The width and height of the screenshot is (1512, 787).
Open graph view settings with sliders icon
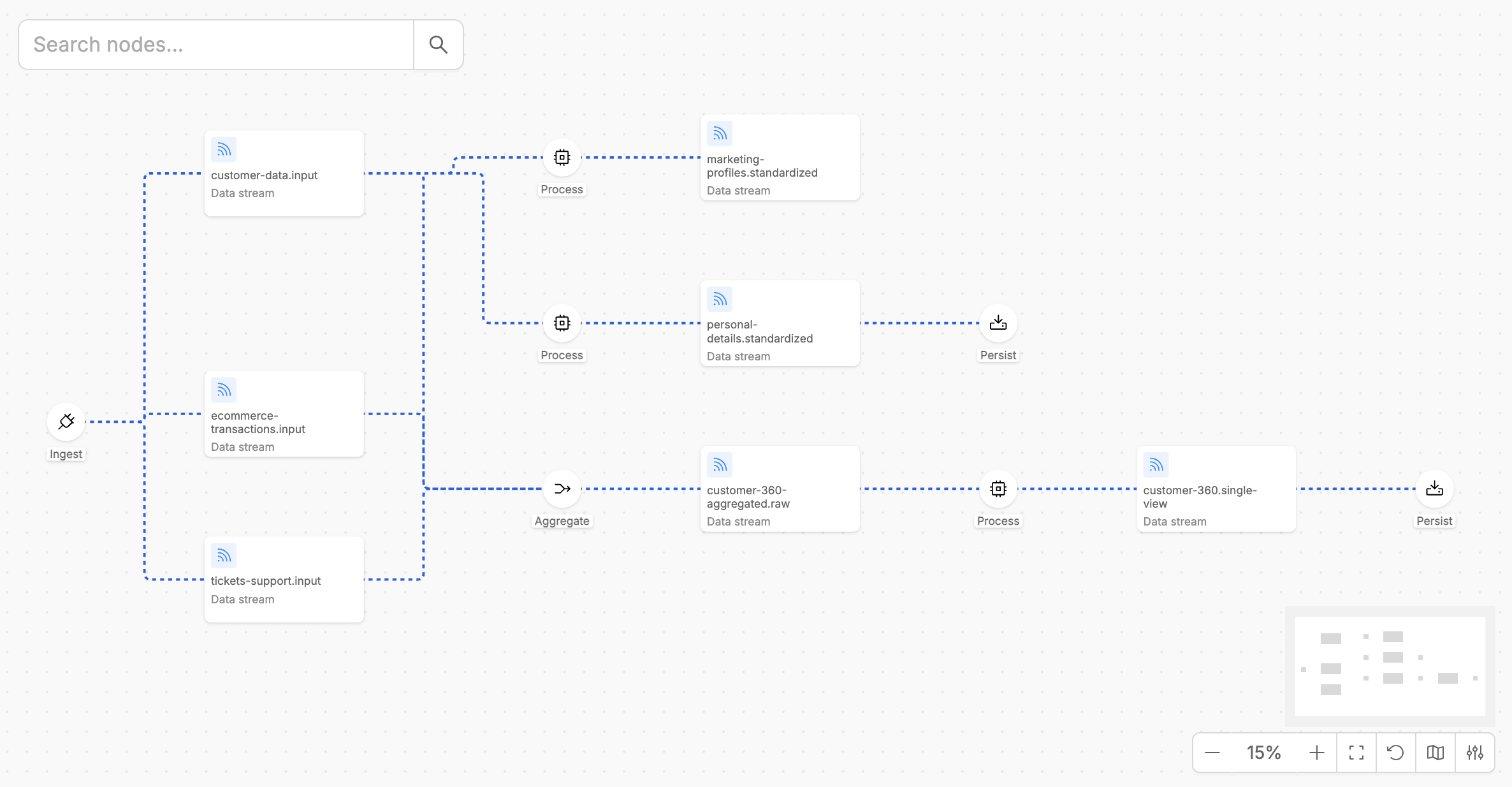tap(1475, 753)
